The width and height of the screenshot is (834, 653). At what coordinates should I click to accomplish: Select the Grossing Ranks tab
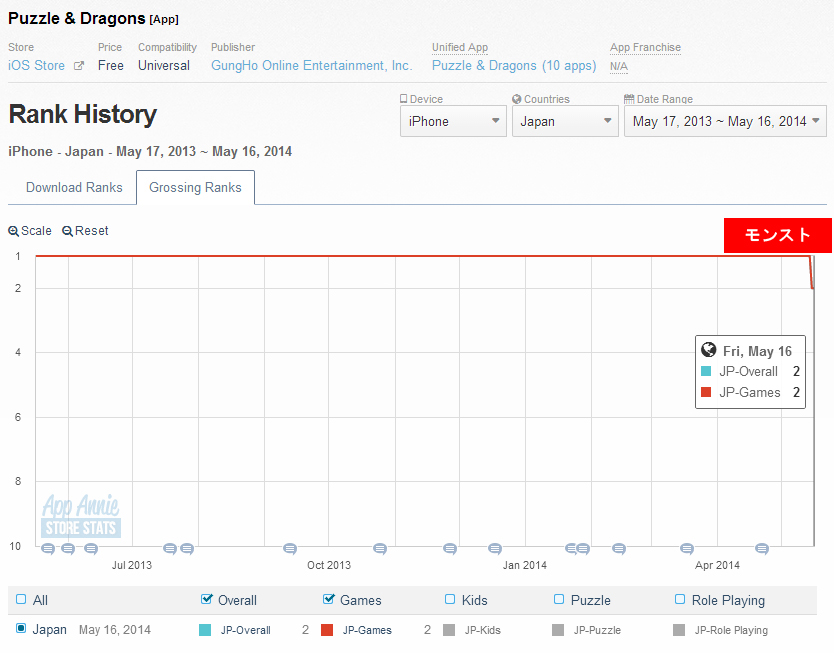[195, 188]
